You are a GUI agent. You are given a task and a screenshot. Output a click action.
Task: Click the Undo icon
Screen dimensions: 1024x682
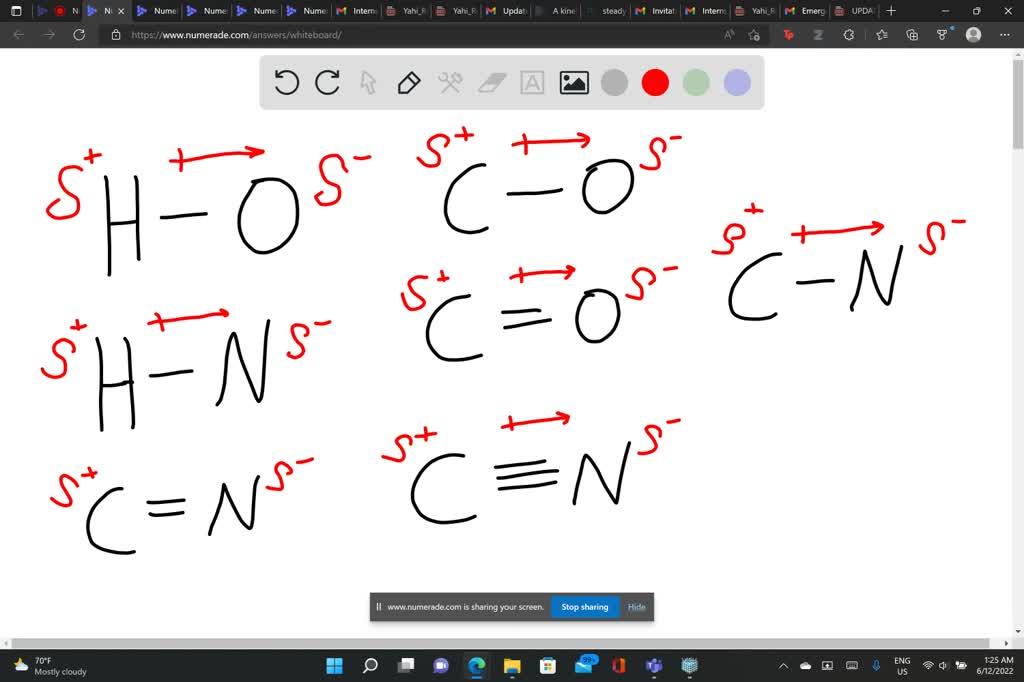tap(287, 83)
